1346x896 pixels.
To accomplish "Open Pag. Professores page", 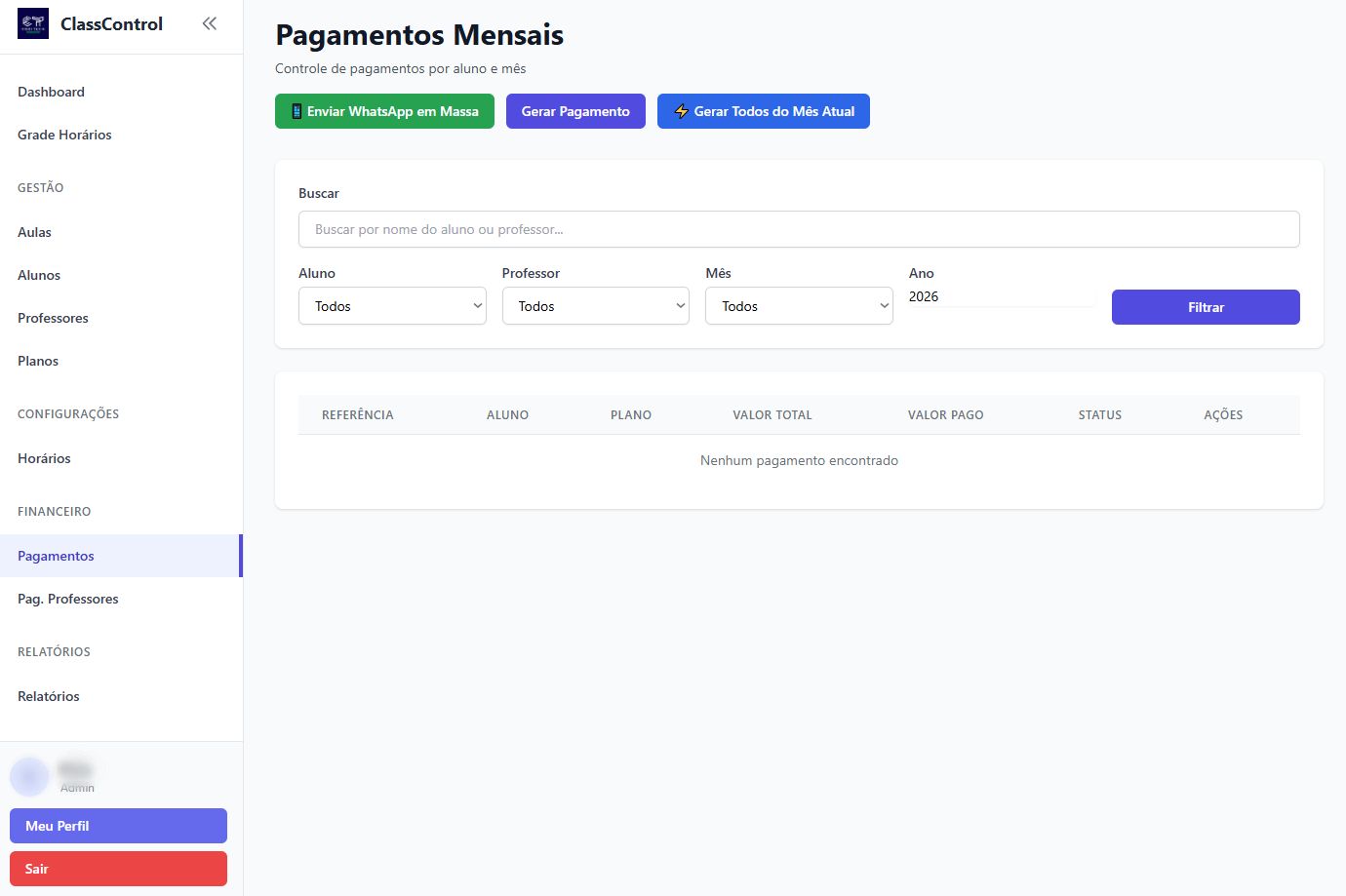I will [68, 599].
